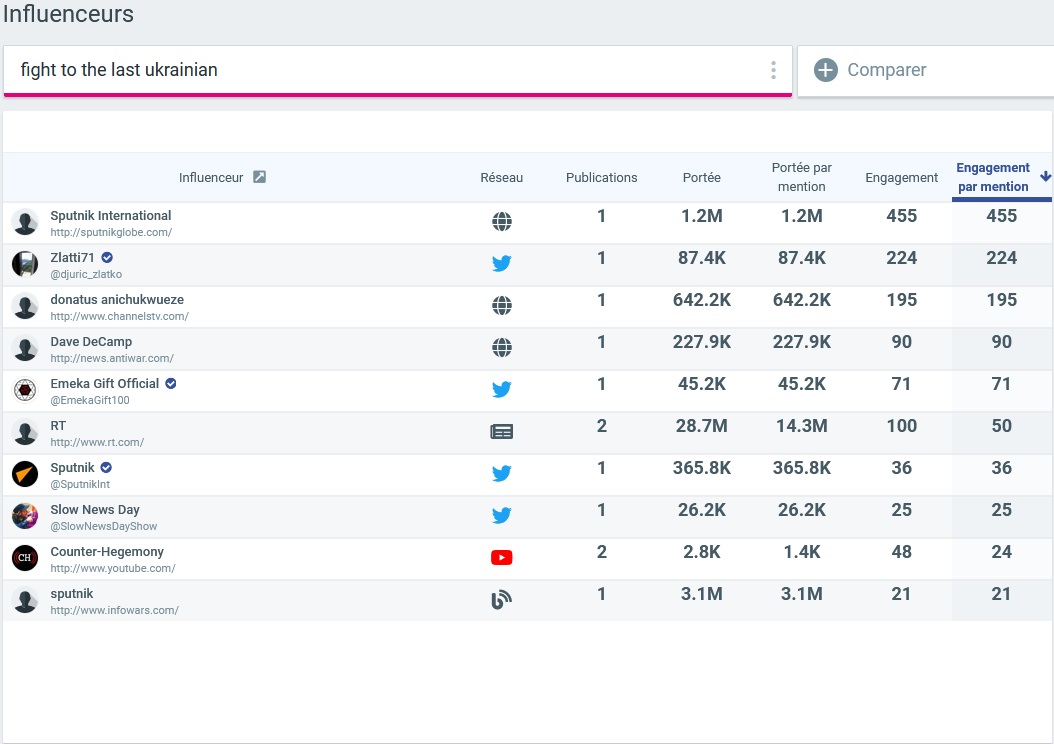Open Emeka Gift Official's profile picture

26,390
